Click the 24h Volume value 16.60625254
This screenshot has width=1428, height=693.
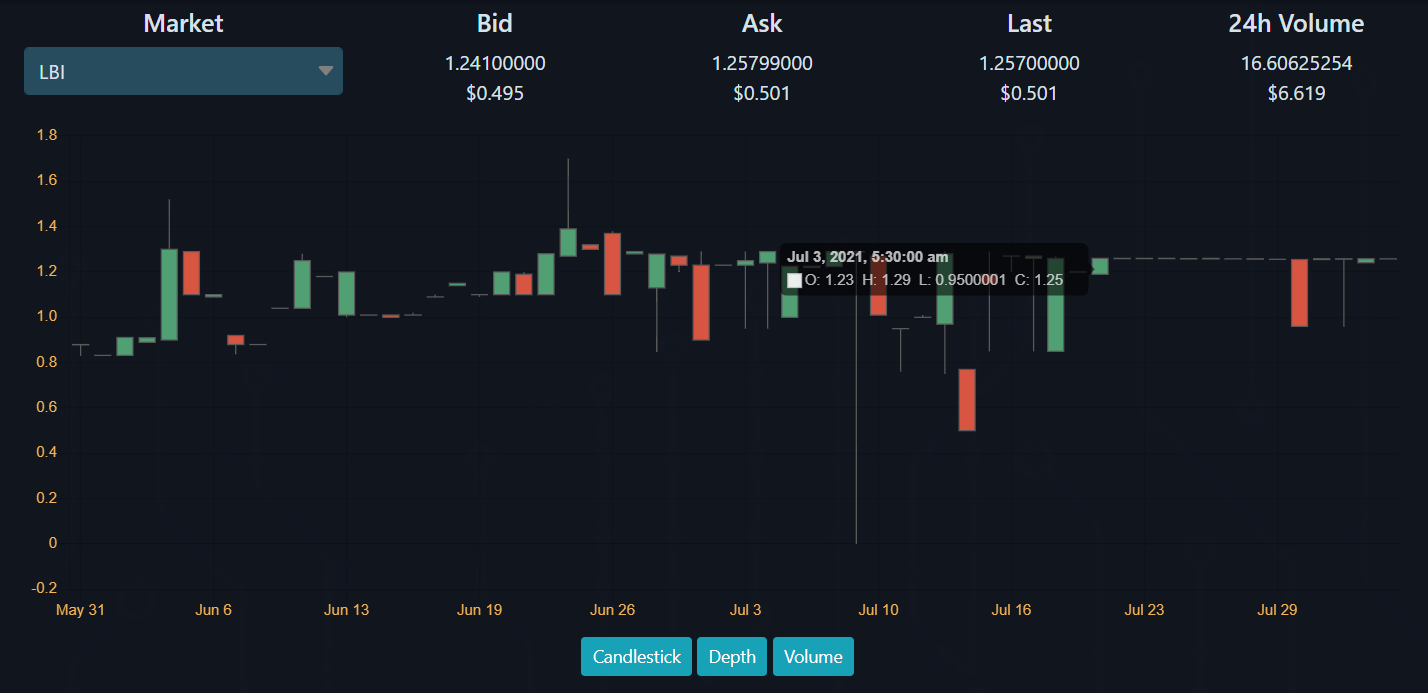(x=1296, y=63)
